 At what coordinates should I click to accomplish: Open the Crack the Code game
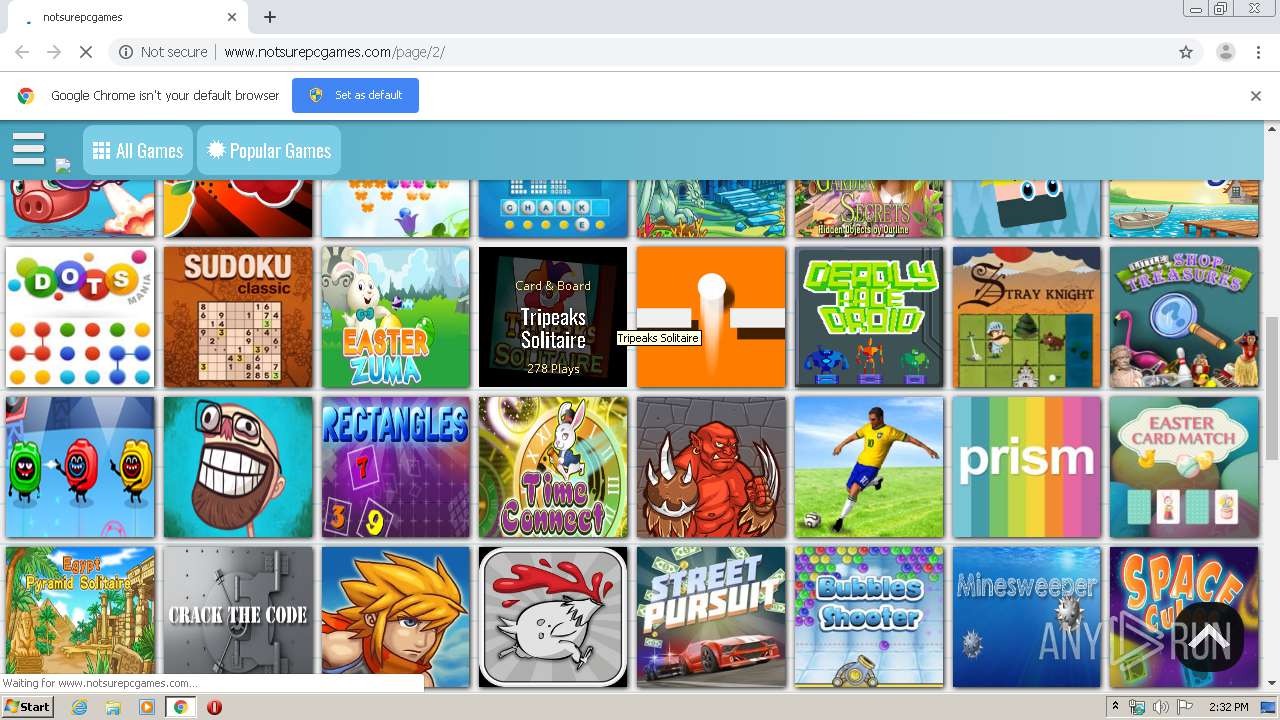[x=238, y=617]
